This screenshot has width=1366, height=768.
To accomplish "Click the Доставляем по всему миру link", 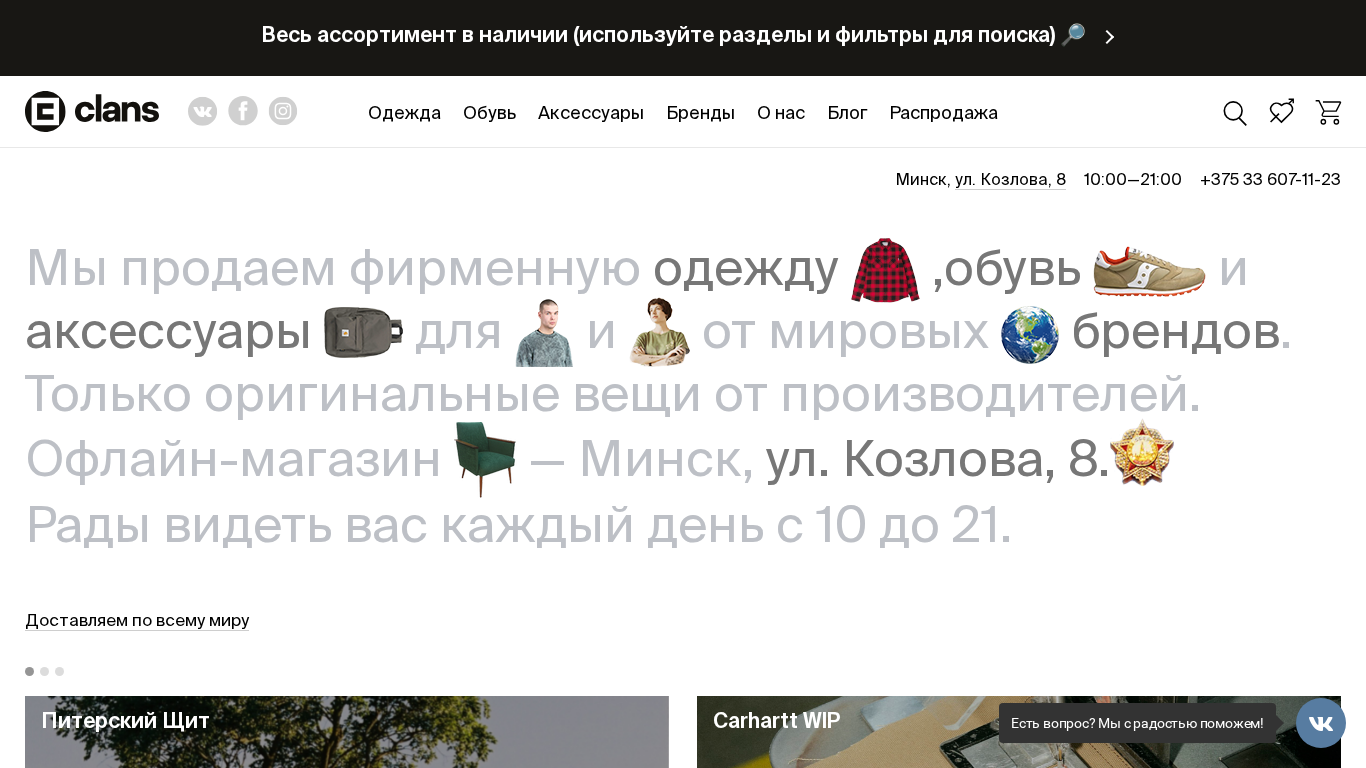I will point(137,620).
